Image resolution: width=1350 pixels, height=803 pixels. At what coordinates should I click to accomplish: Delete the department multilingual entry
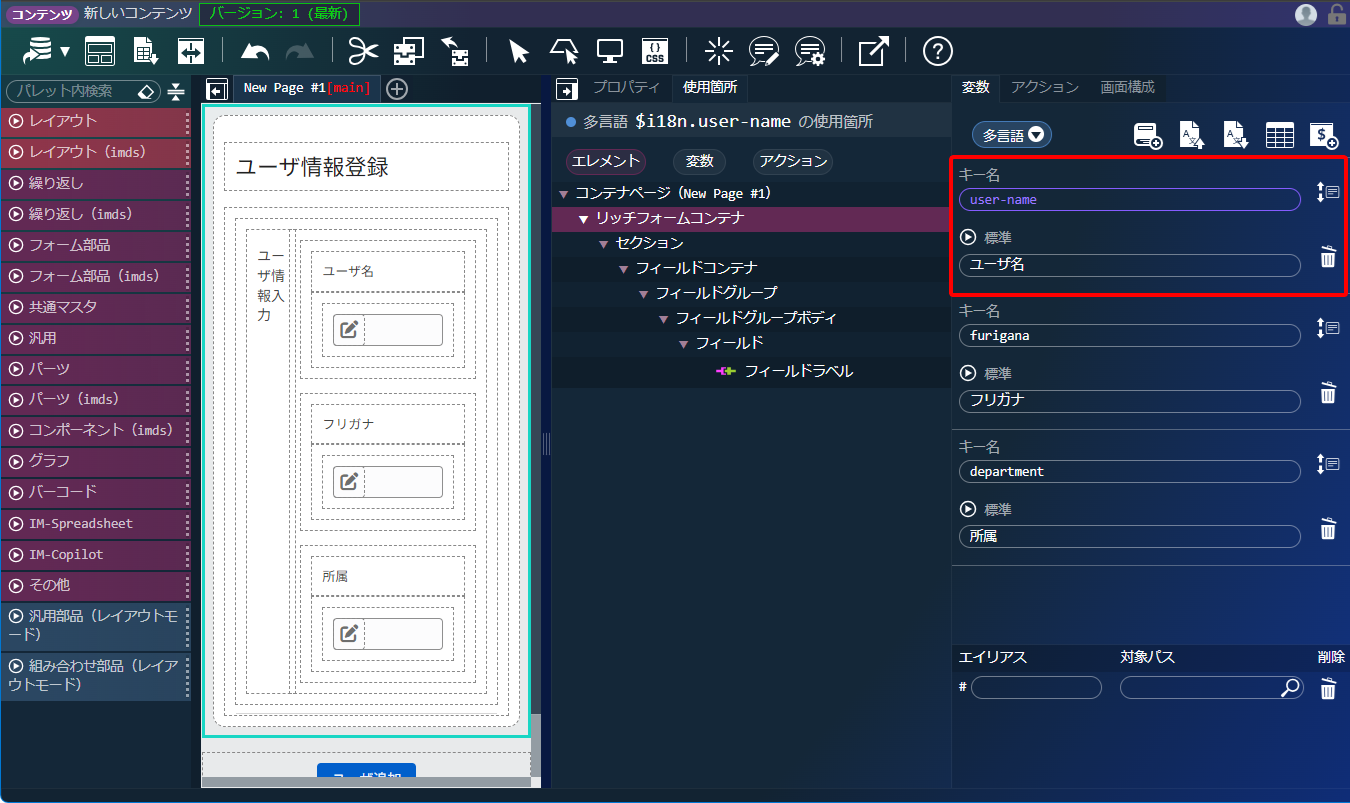pyautogui.click(x=1328, y=529)
